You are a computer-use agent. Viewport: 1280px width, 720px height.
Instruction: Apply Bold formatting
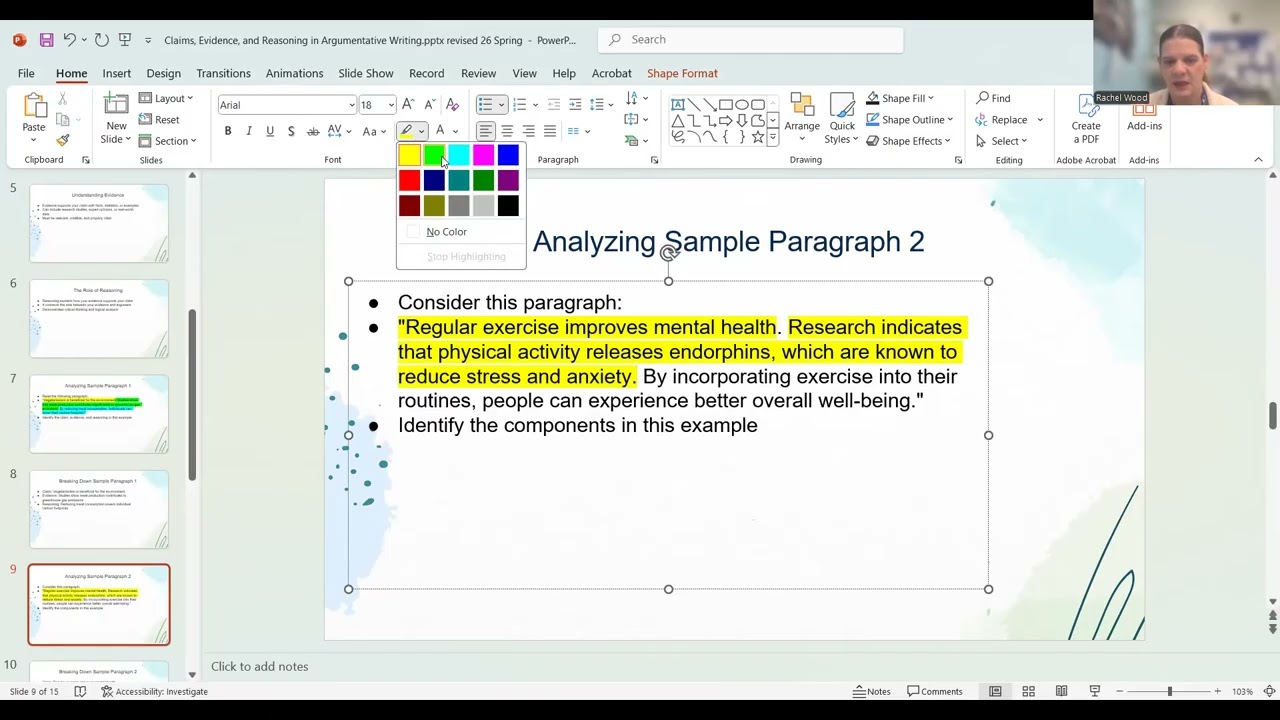click(227, 131)
